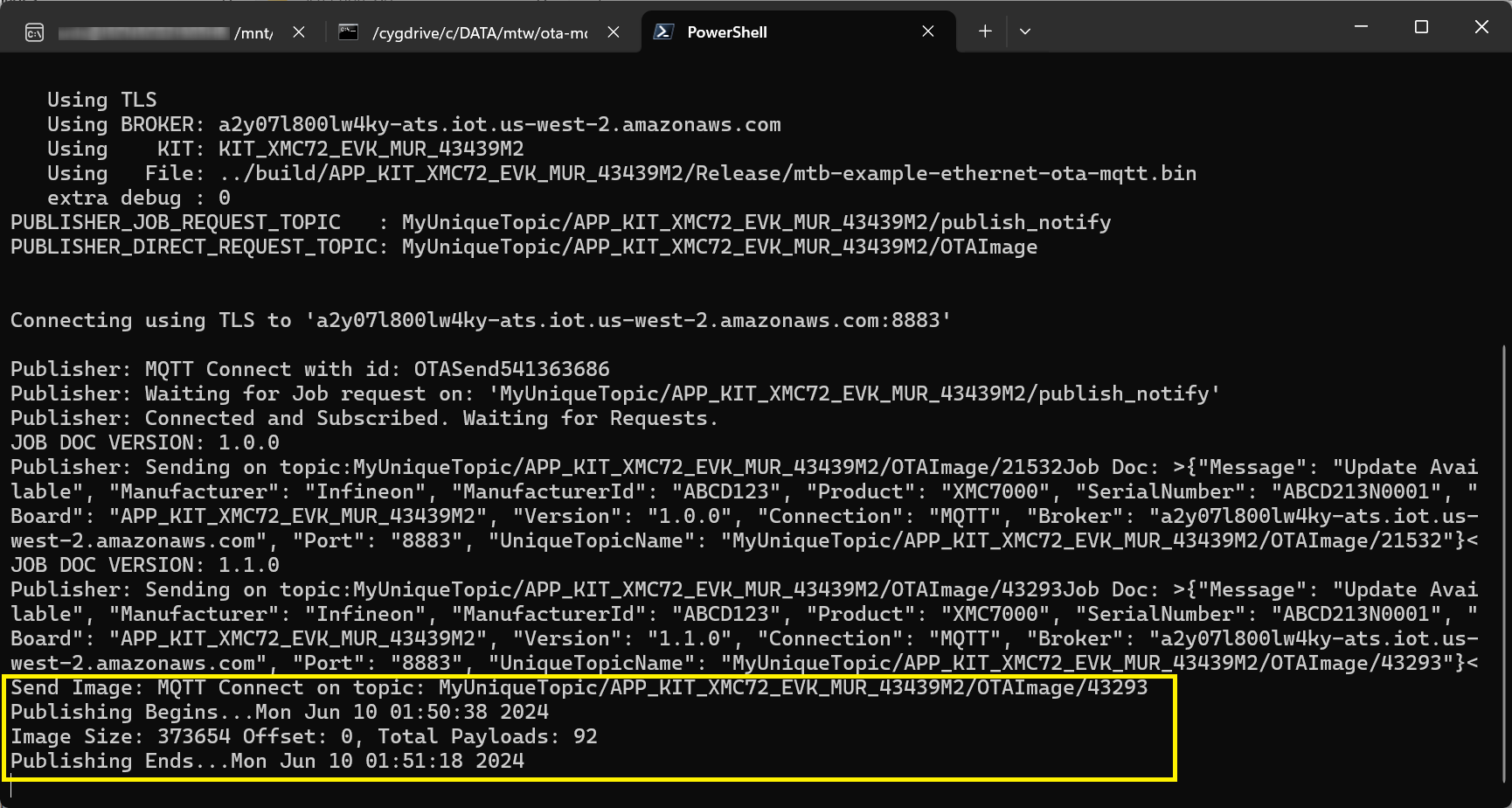Click the 'JOB DOC VERSION: 1.0.0' line
The image size is (1512, 808).
(x=145, y=442)
